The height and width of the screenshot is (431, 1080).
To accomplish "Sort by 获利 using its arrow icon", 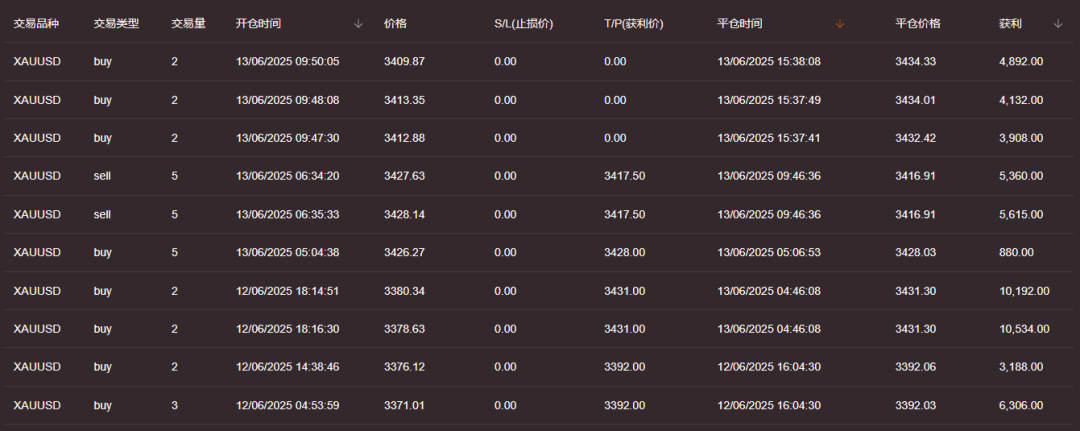I will coord(1058,24).
